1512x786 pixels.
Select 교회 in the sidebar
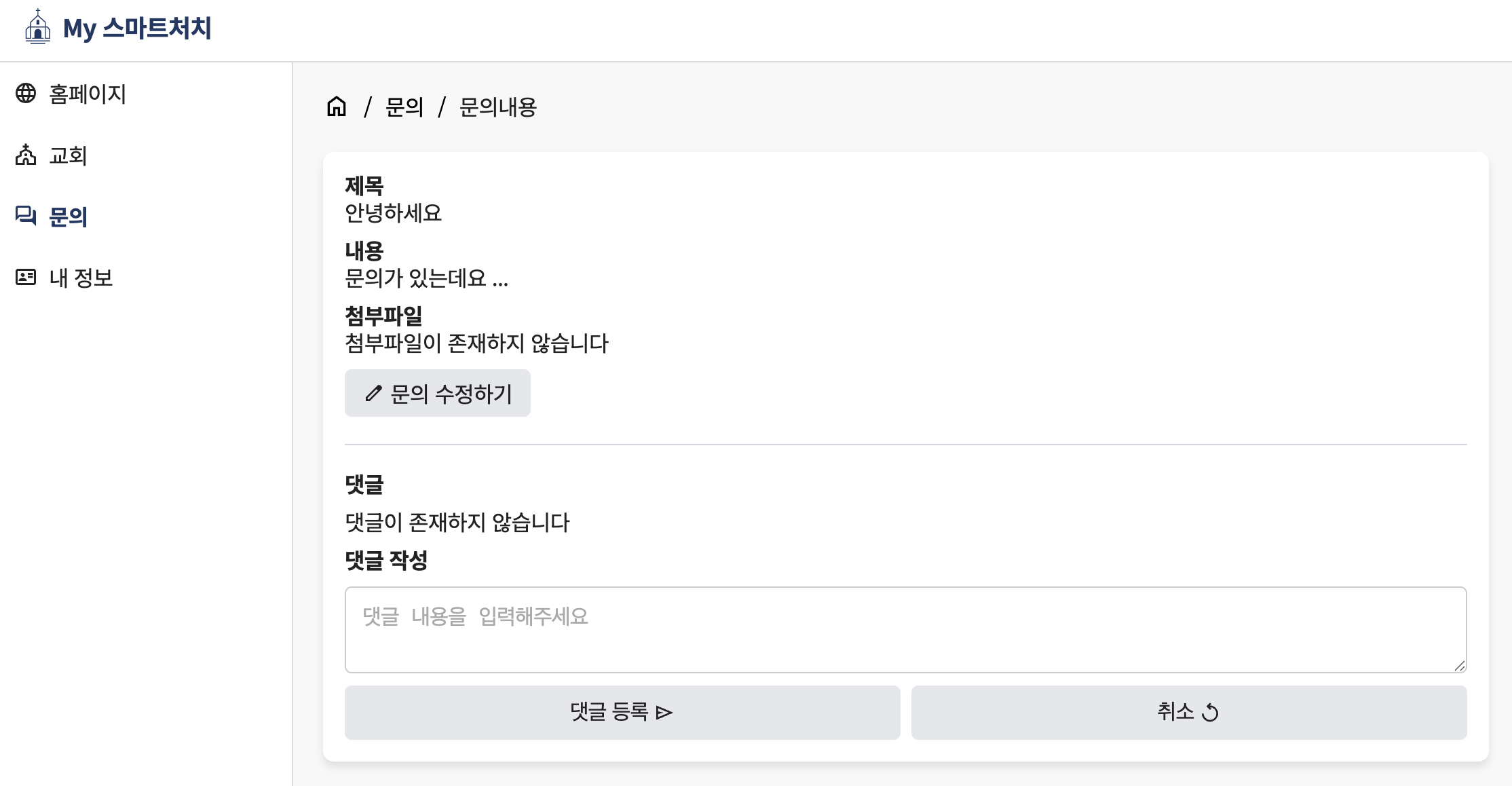[x=68, y=155]
